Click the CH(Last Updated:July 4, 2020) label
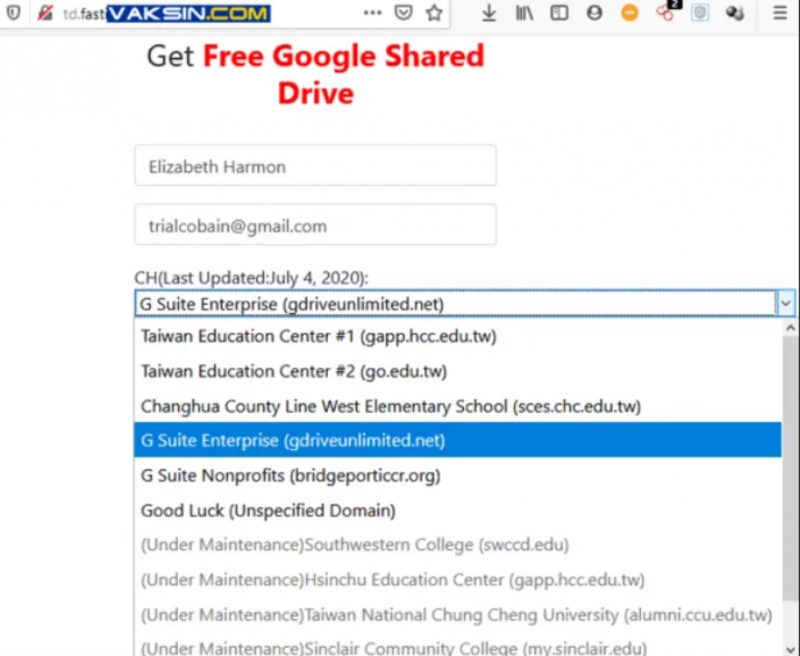The width and height of the screenshot is (800, 656). (251, 278)
